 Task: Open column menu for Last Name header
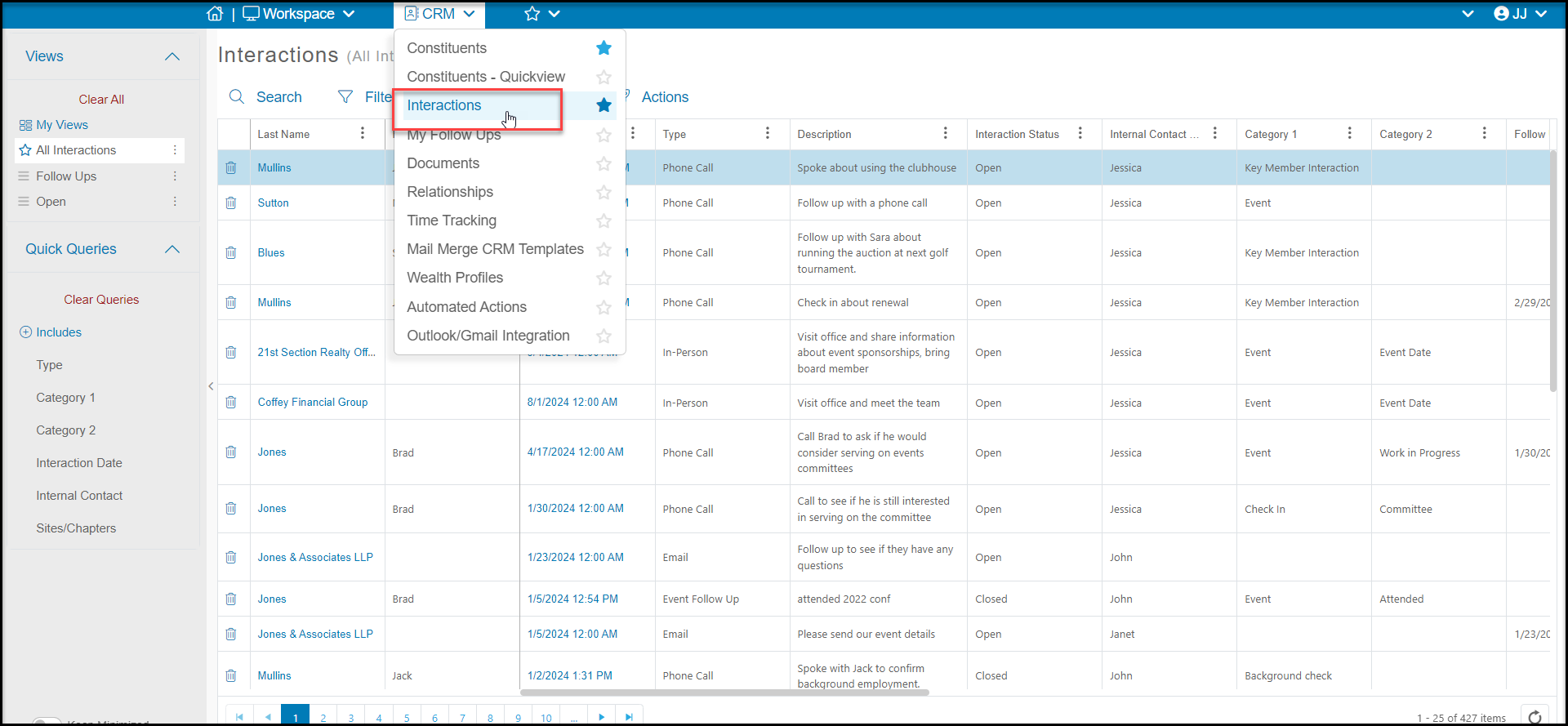363,133
